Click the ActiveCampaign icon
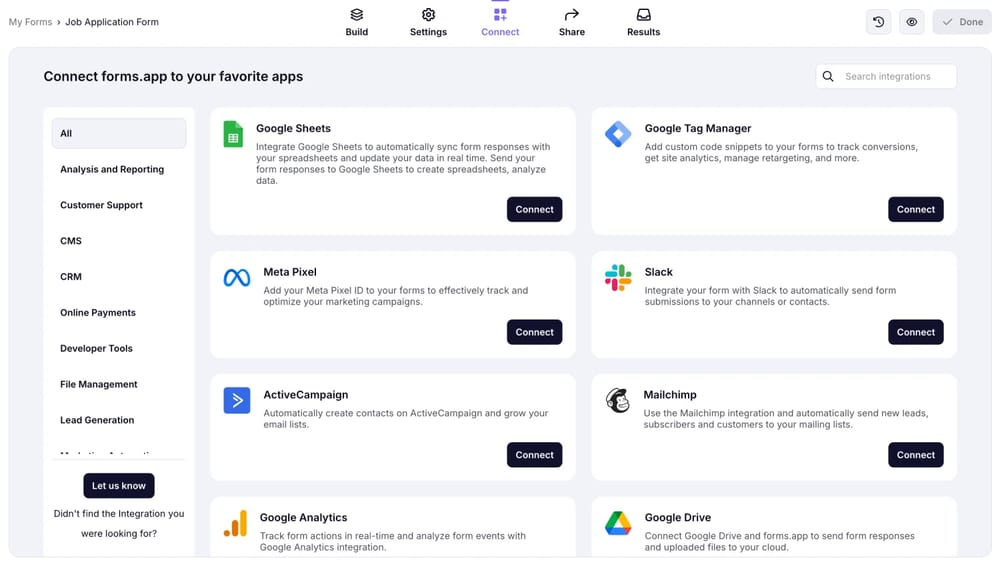The image size is (1000, 566). (x=237, y=401)
